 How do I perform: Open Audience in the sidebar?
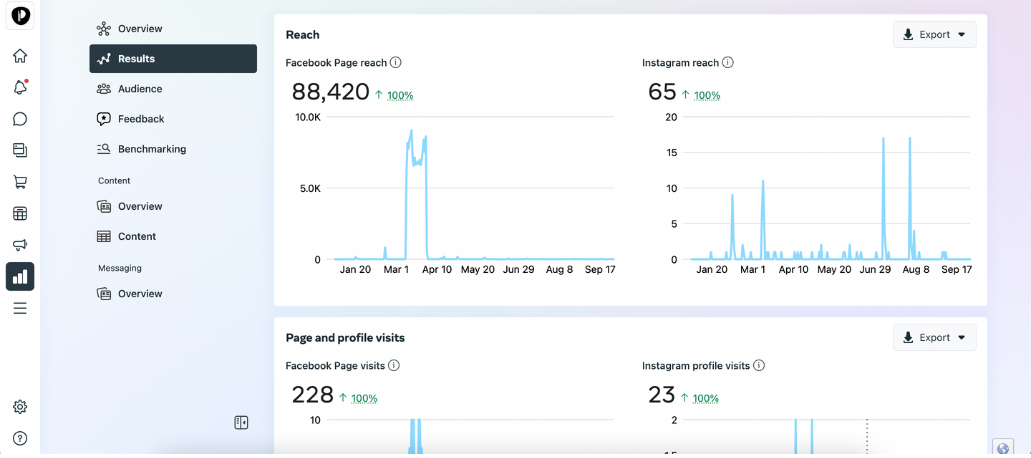173,89
